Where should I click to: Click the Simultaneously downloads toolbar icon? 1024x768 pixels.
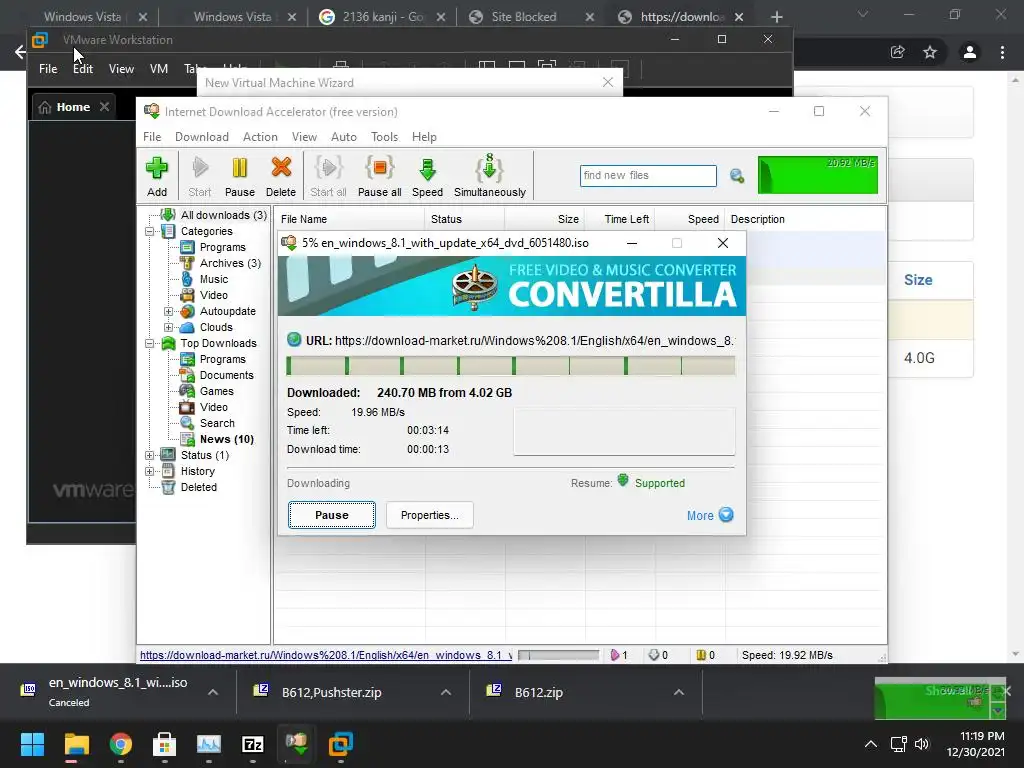click(490, 175)
